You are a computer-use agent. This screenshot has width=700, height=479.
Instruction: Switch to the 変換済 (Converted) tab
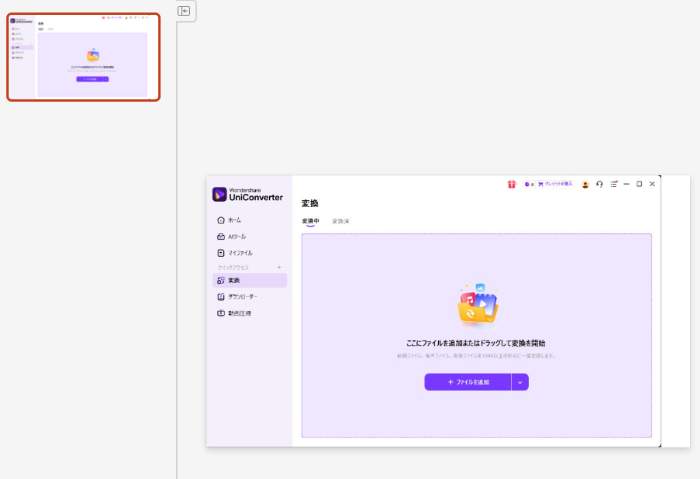click(341, 221)
